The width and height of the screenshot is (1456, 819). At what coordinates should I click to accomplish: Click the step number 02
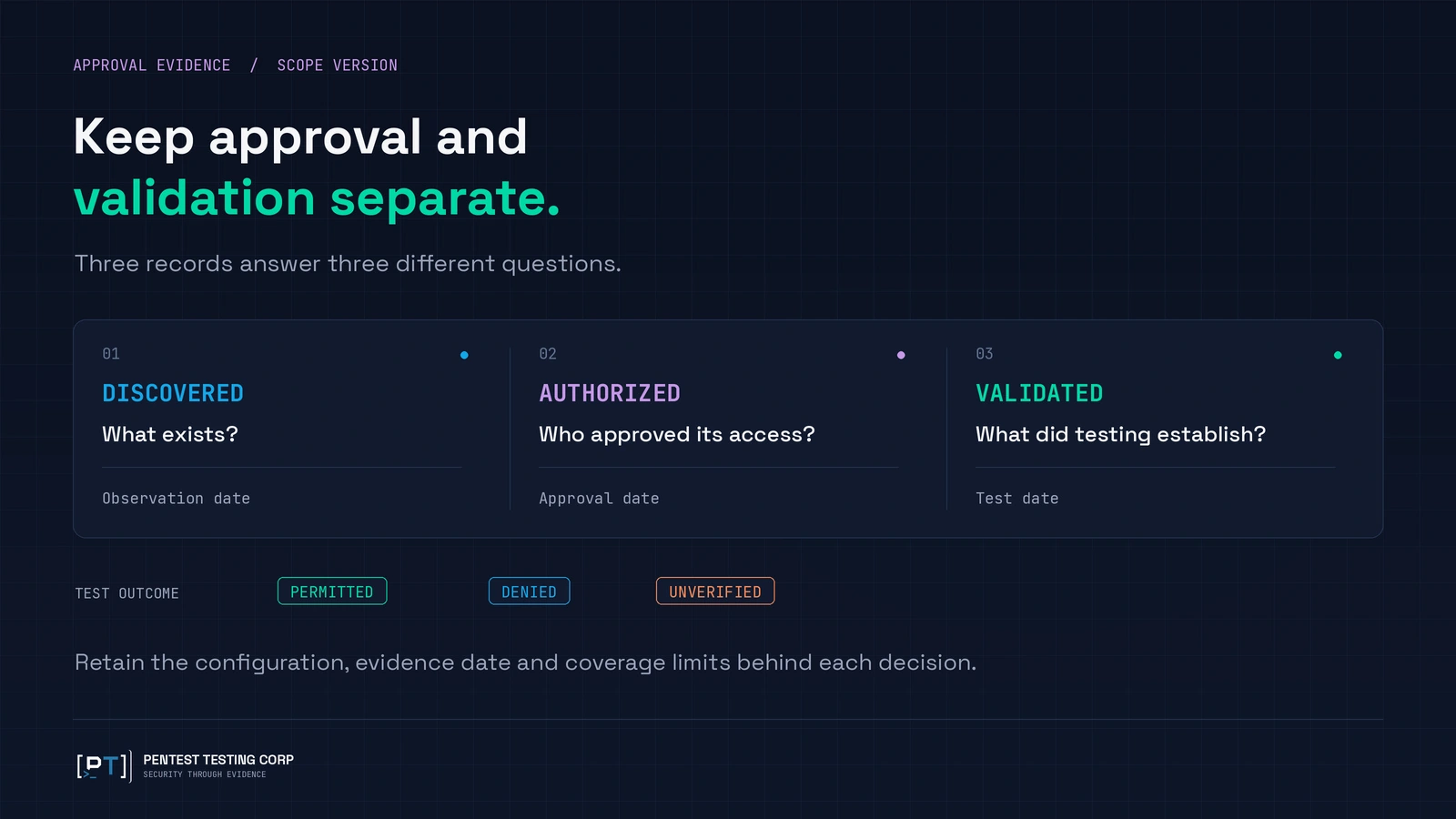pyautogui.click(x=548, y=353)
